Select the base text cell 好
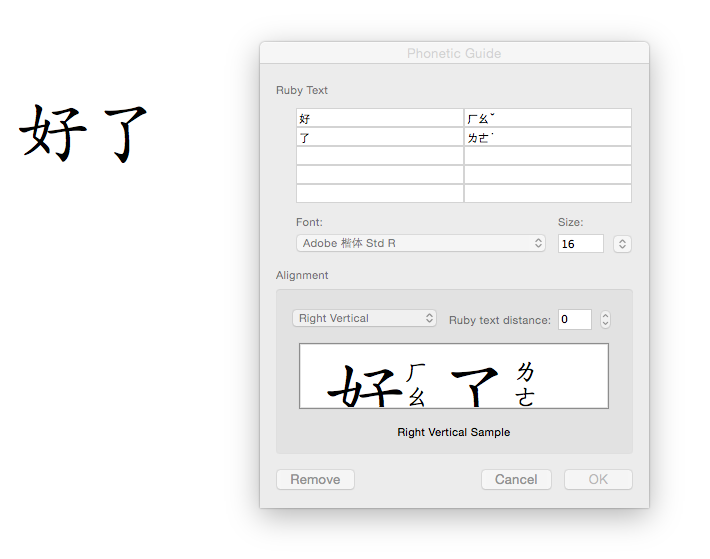Viewport: 710px width, 559px height. (380, 118)
